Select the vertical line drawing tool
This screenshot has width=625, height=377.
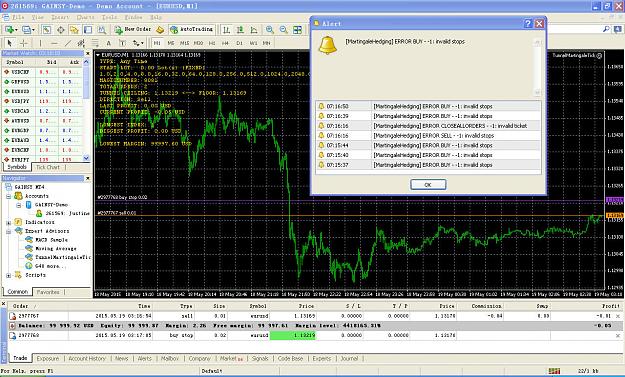point(40,43)
